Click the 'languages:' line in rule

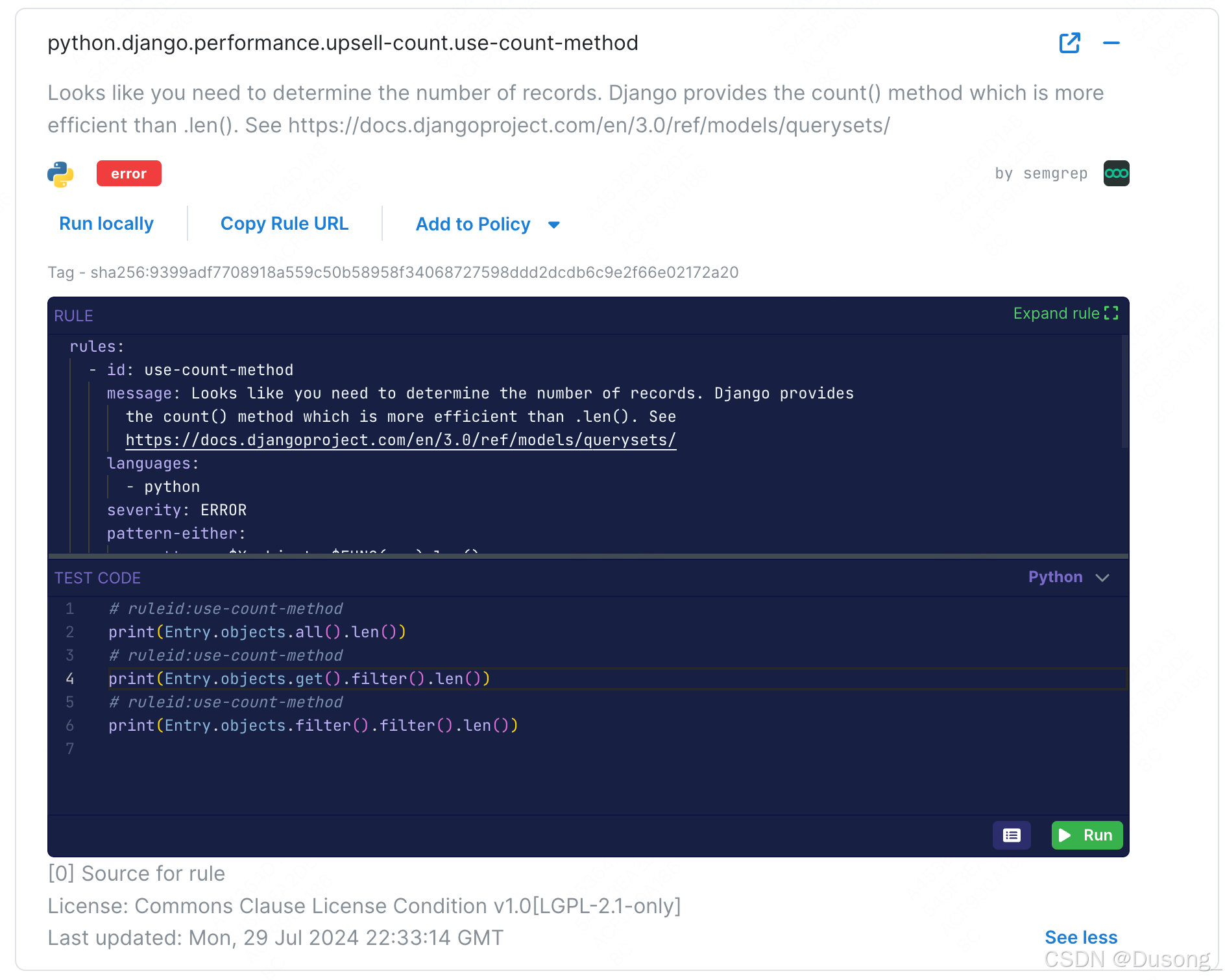coord(152,463)
